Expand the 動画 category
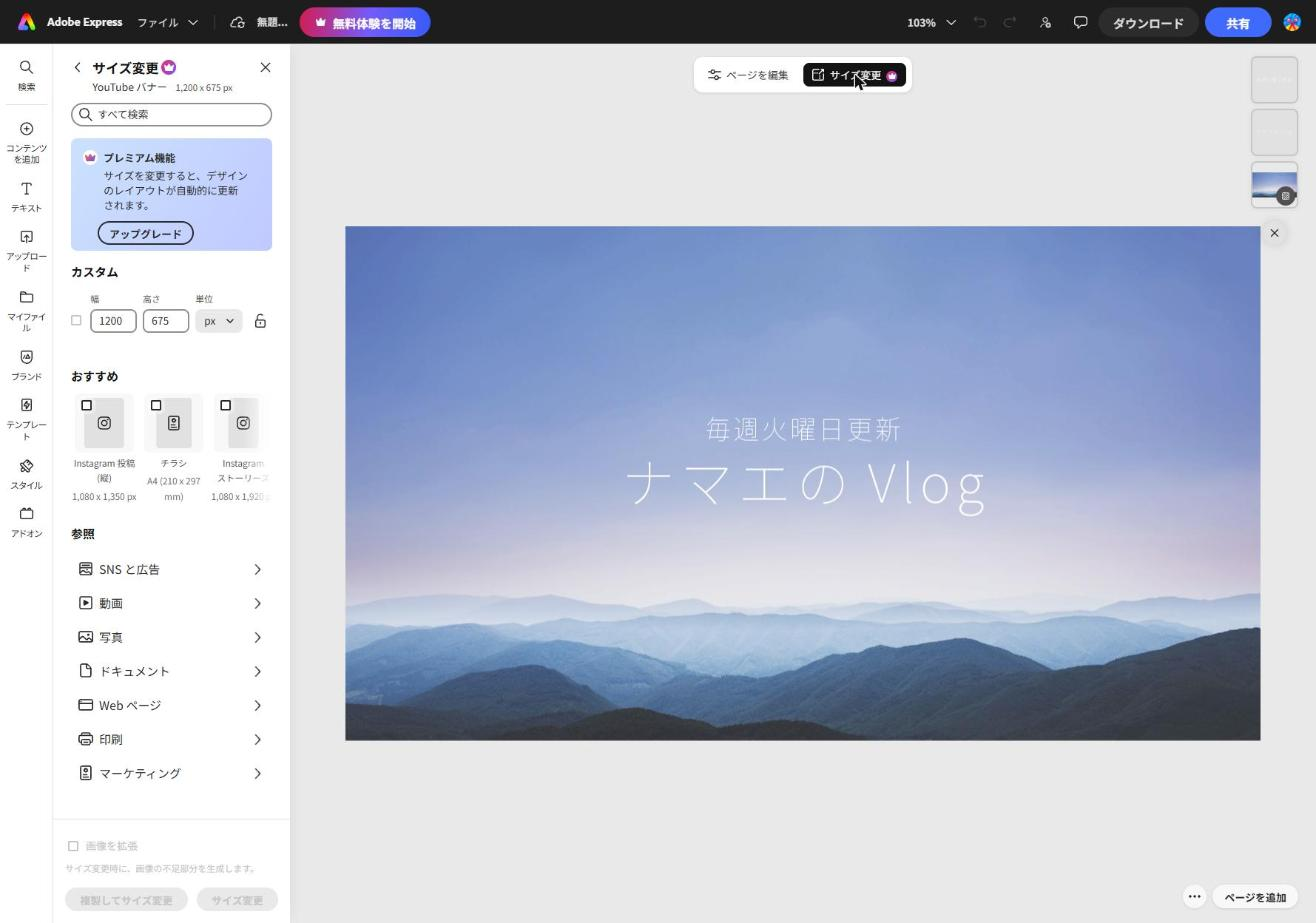Viewport: 1316px width, 923px height. 171,603
